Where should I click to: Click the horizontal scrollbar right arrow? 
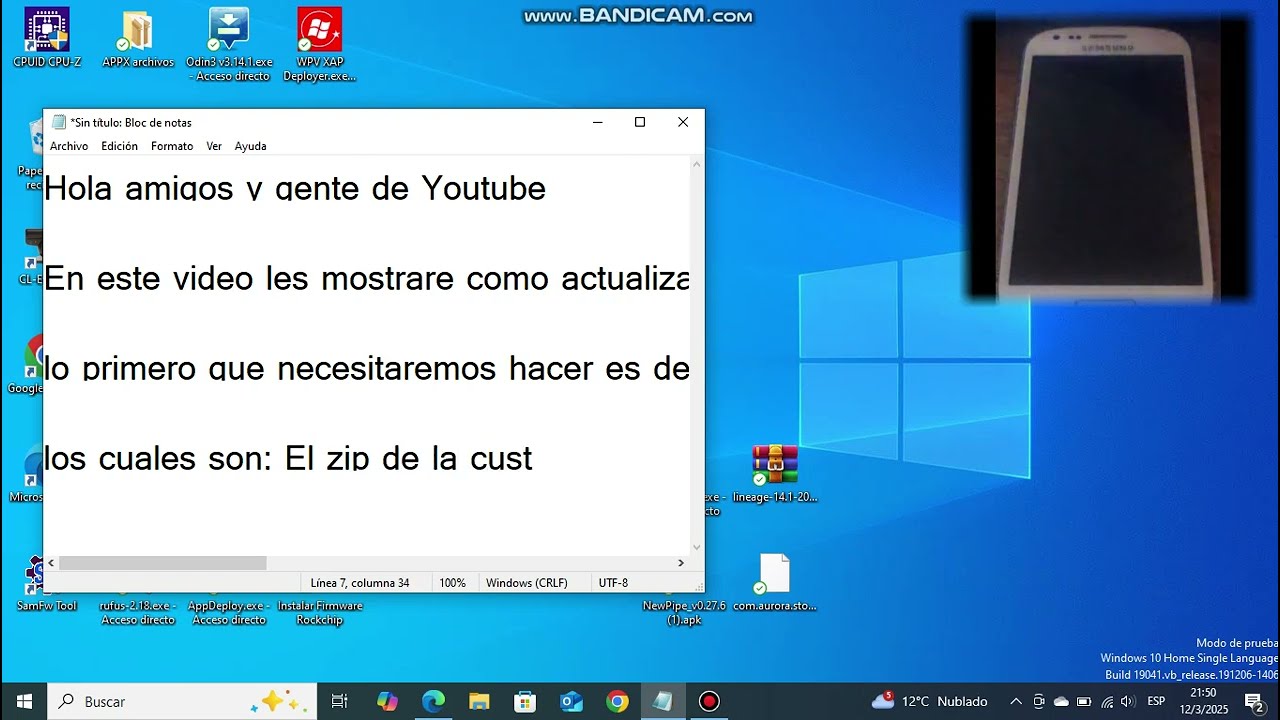click(x=682, y=563)
